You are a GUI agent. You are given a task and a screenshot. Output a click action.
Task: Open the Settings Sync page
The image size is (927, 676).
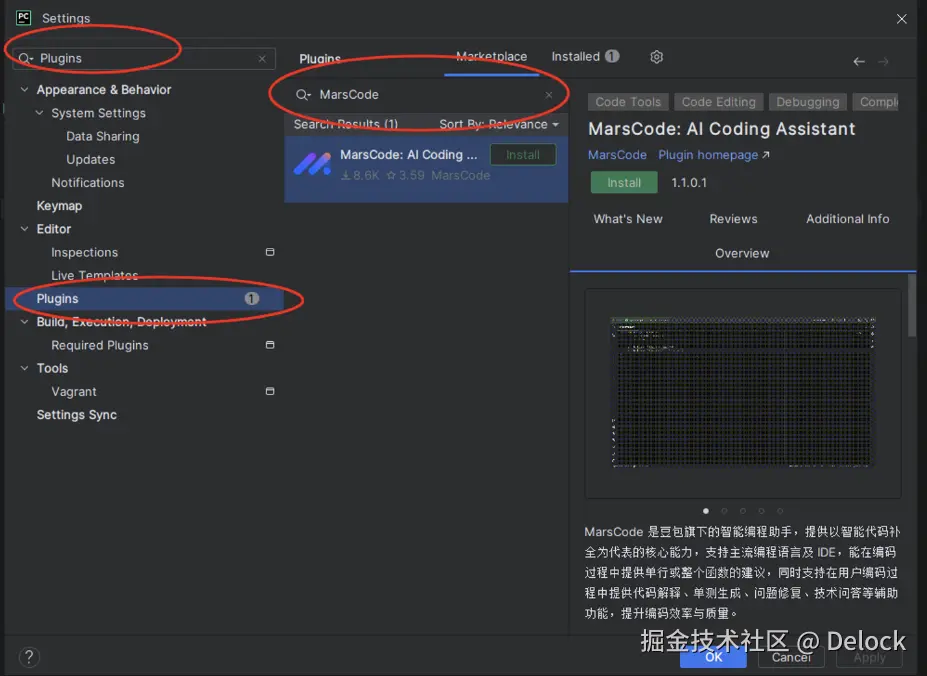point(77,415)
